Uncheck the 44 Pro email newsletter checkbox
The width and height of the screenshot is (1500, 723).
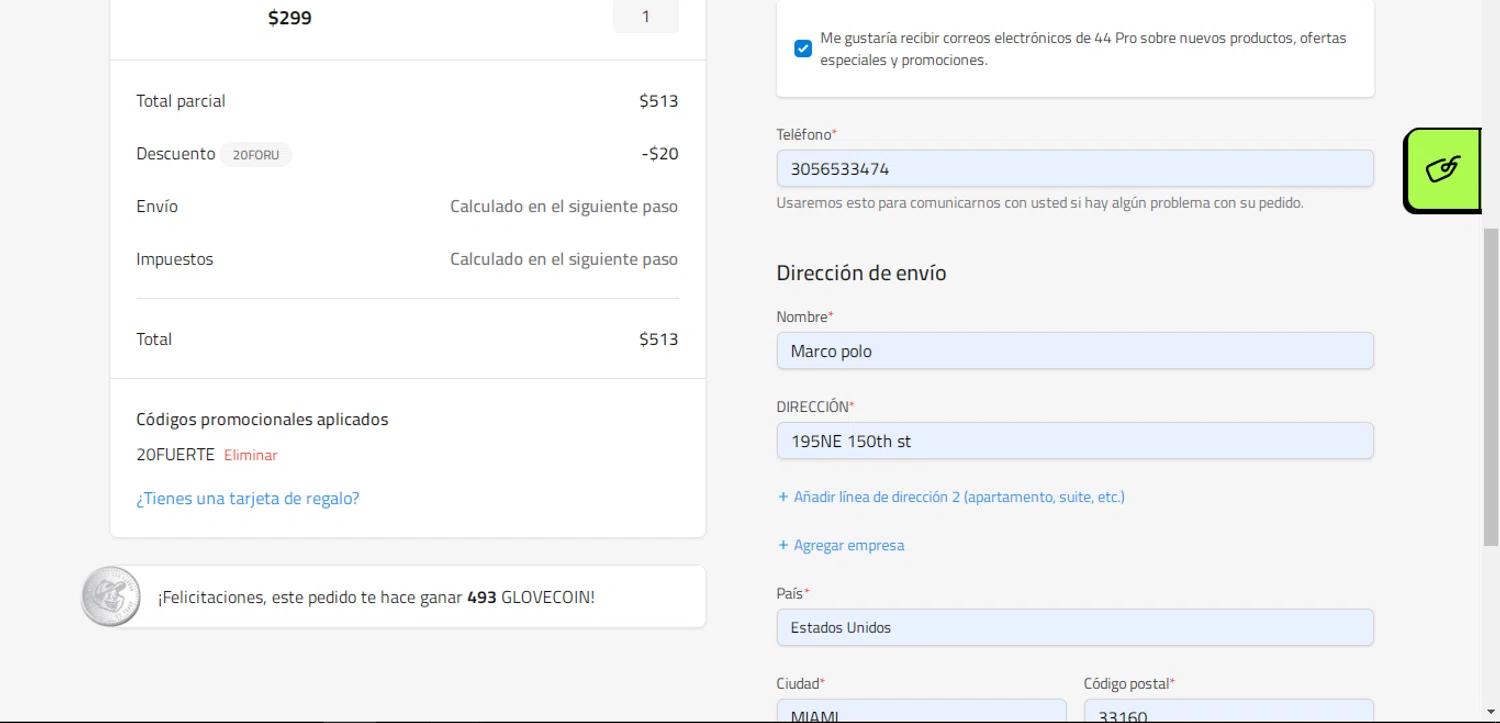point(803,49)
